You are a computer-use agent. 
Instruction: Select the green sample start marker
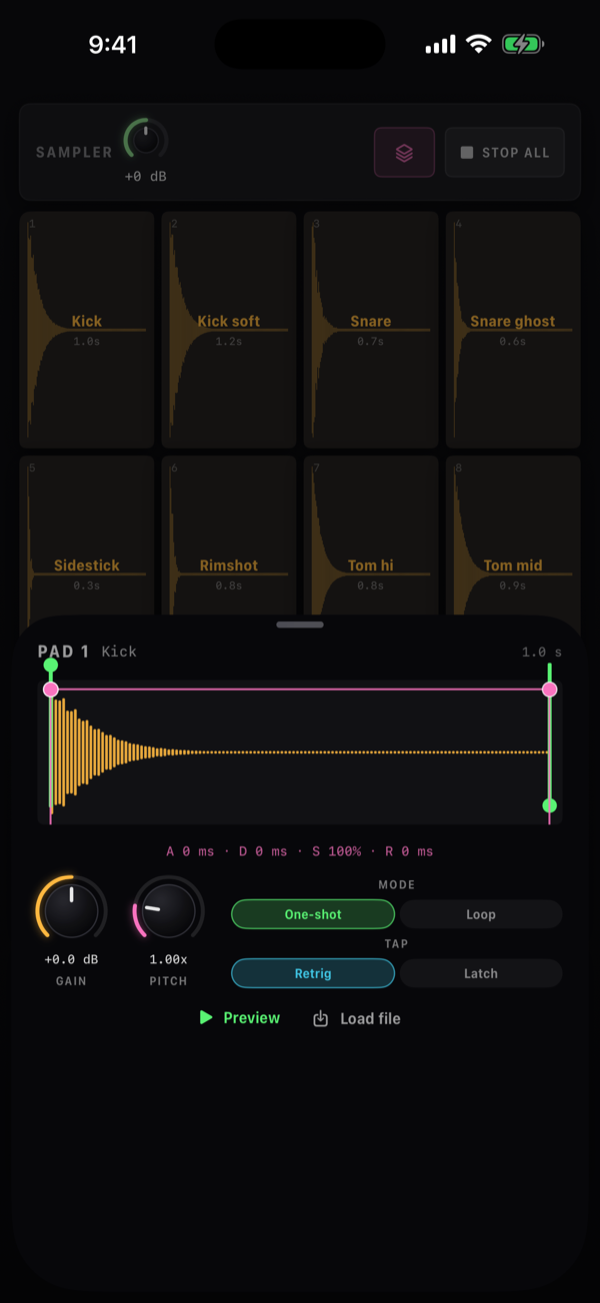[x=51, y=665]
